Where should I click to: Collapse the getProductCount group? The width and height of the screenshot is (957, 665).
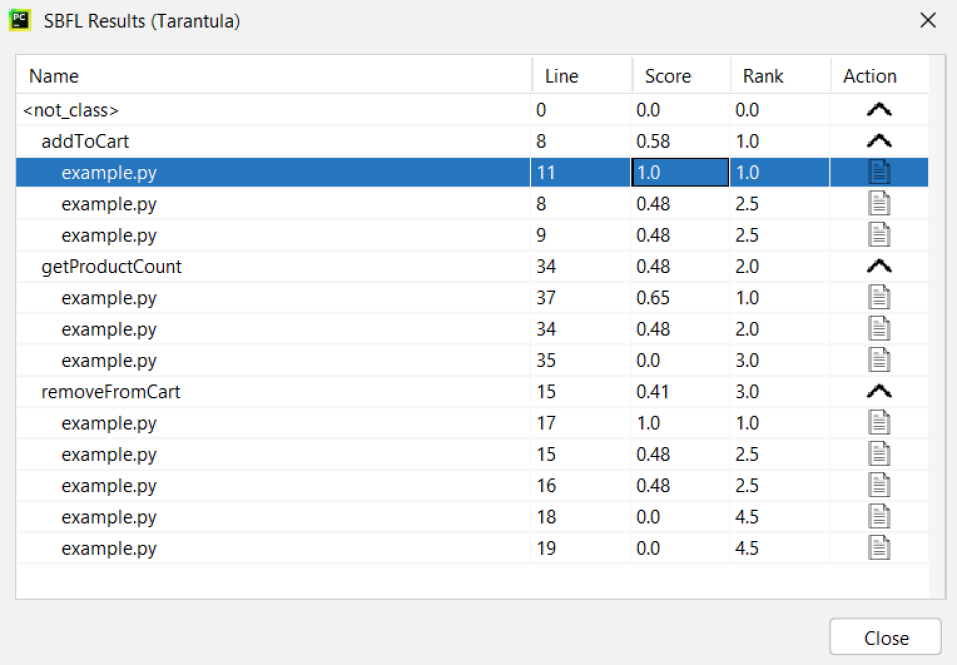pyautogui.click(x=879, y=266)
